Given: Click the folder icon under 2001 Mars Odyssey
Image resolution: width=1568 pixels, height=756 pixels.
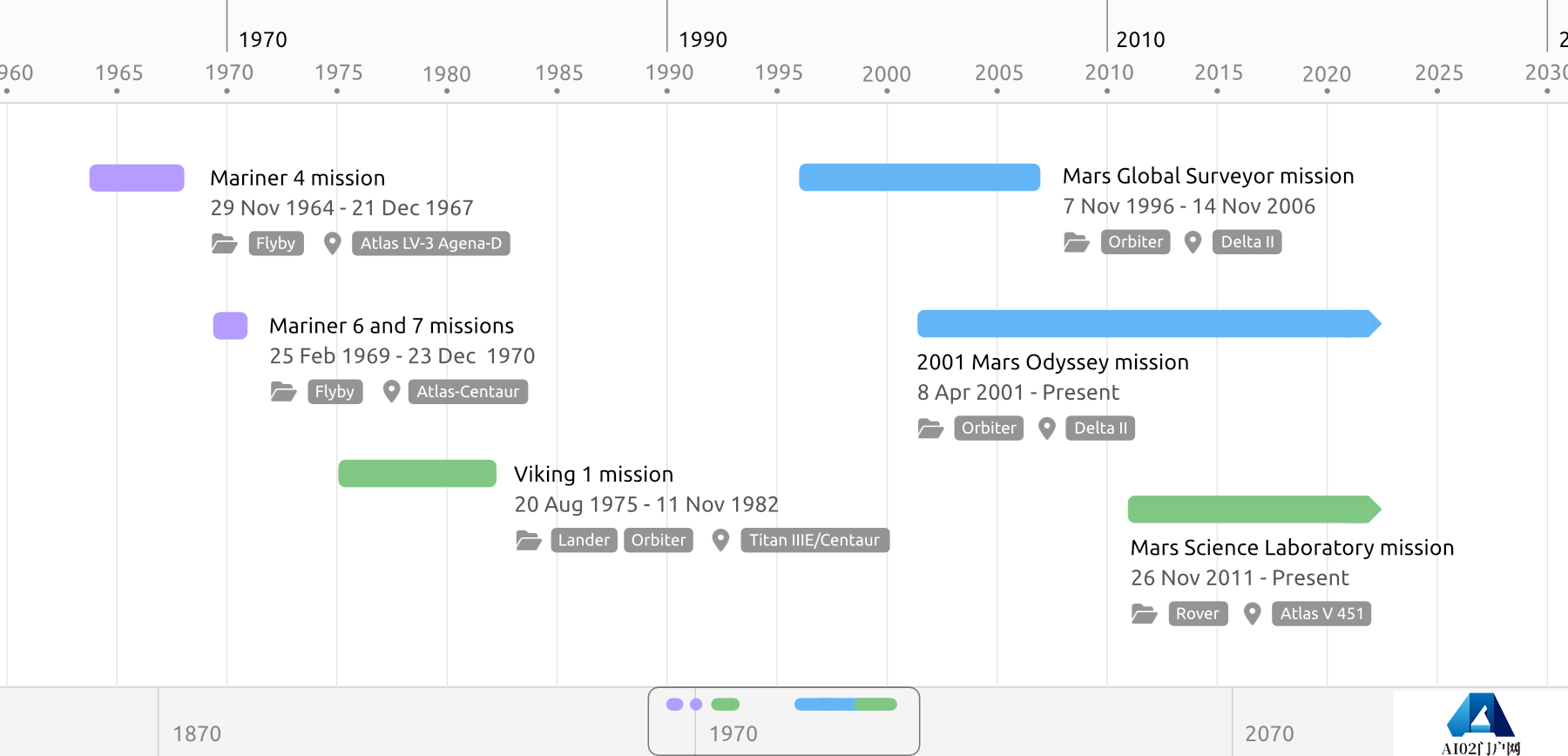Looking at the screenshot, I should (930, 429).
